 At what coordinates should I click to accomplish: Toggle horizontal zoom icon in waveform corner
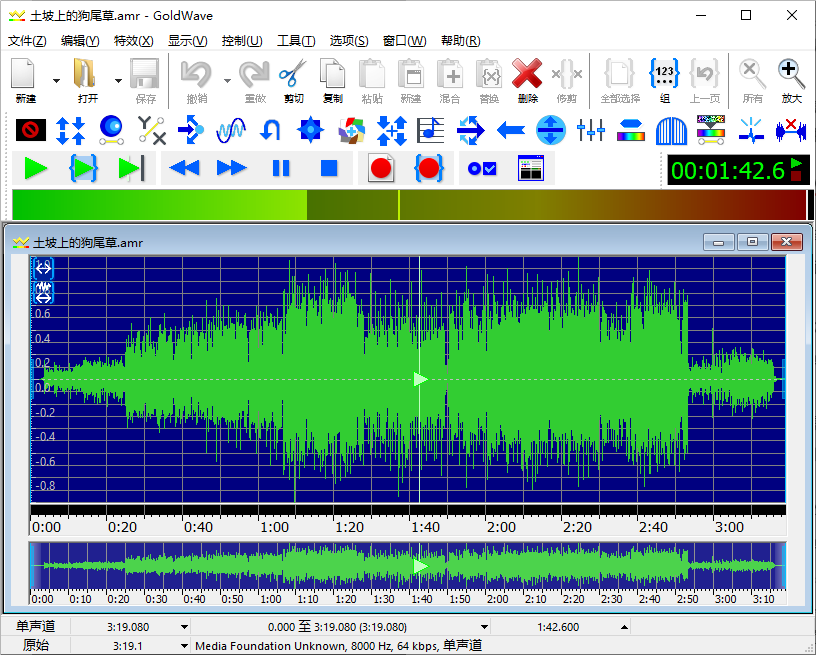[x=43, y=268]
